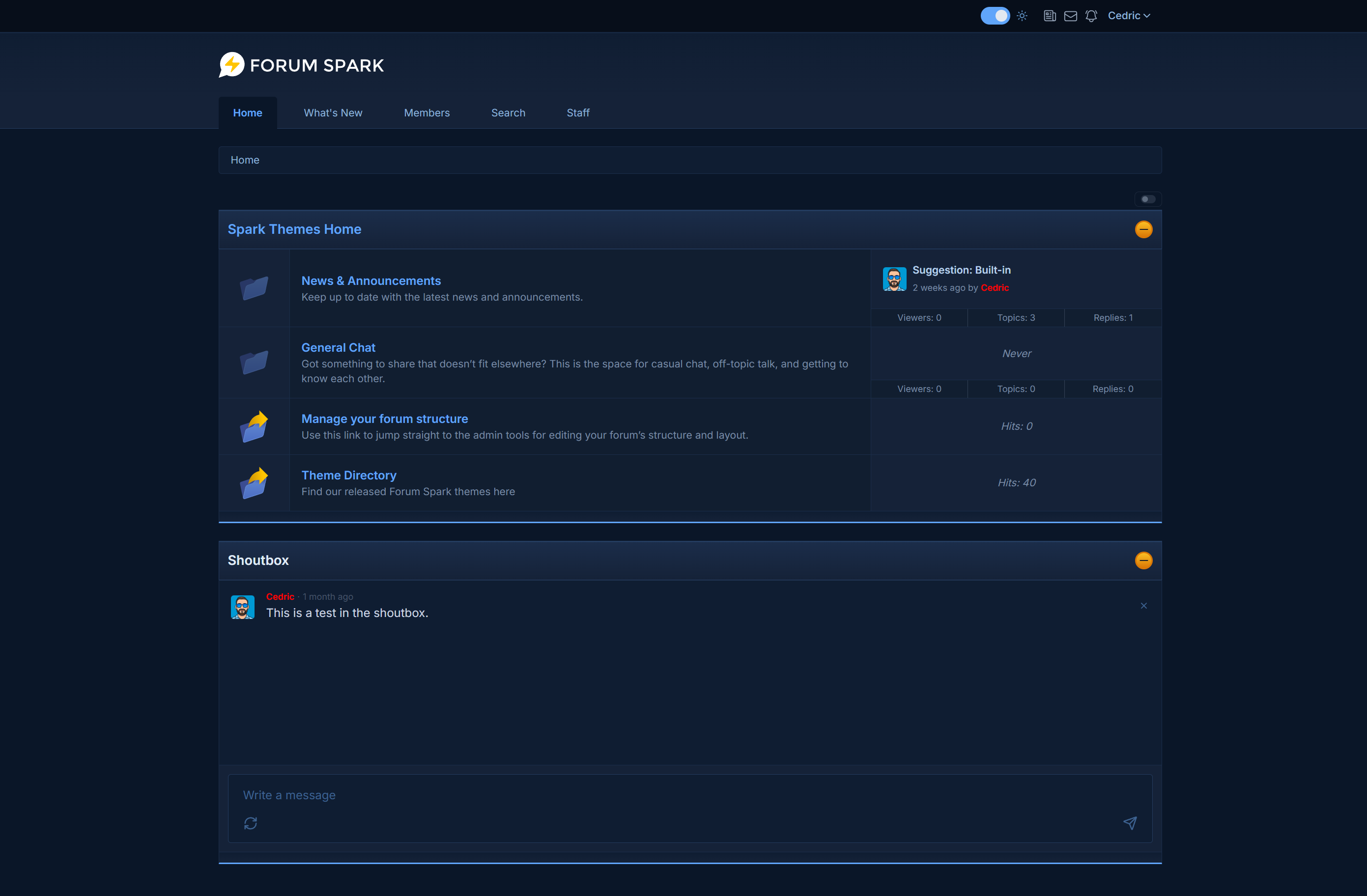This screenshot has width=1367, height=896.
Task: Click the Topics: 3 stat cell
Action: click(x=1016, y=318)
